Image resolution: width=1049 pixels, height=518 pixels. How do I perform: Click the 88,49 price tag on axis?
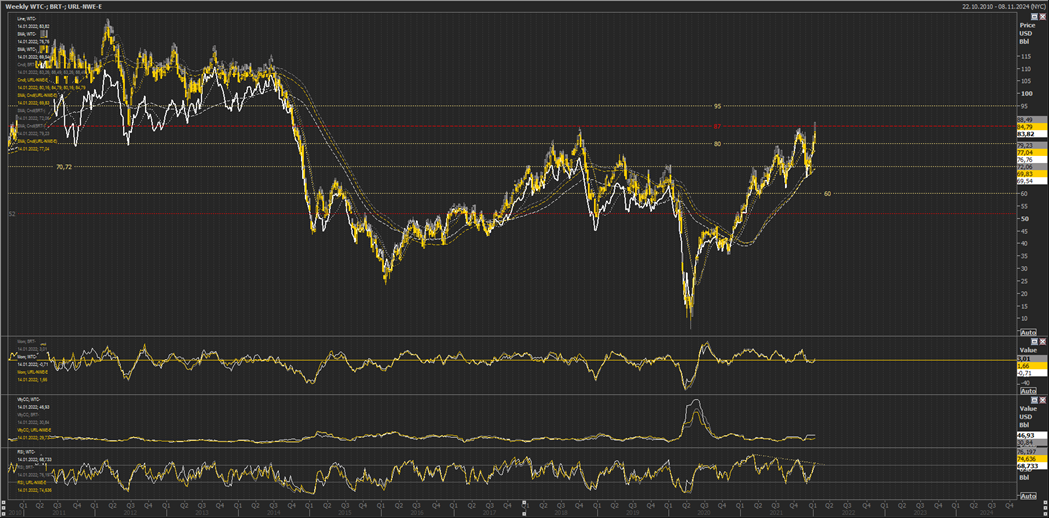(x=1032, y=119)
